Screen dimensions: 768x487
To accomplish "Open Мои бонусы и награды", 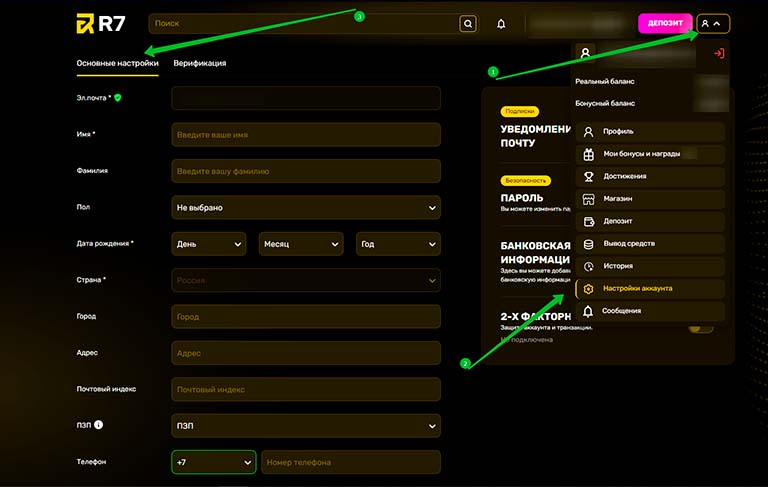I will tap(650, 154).
